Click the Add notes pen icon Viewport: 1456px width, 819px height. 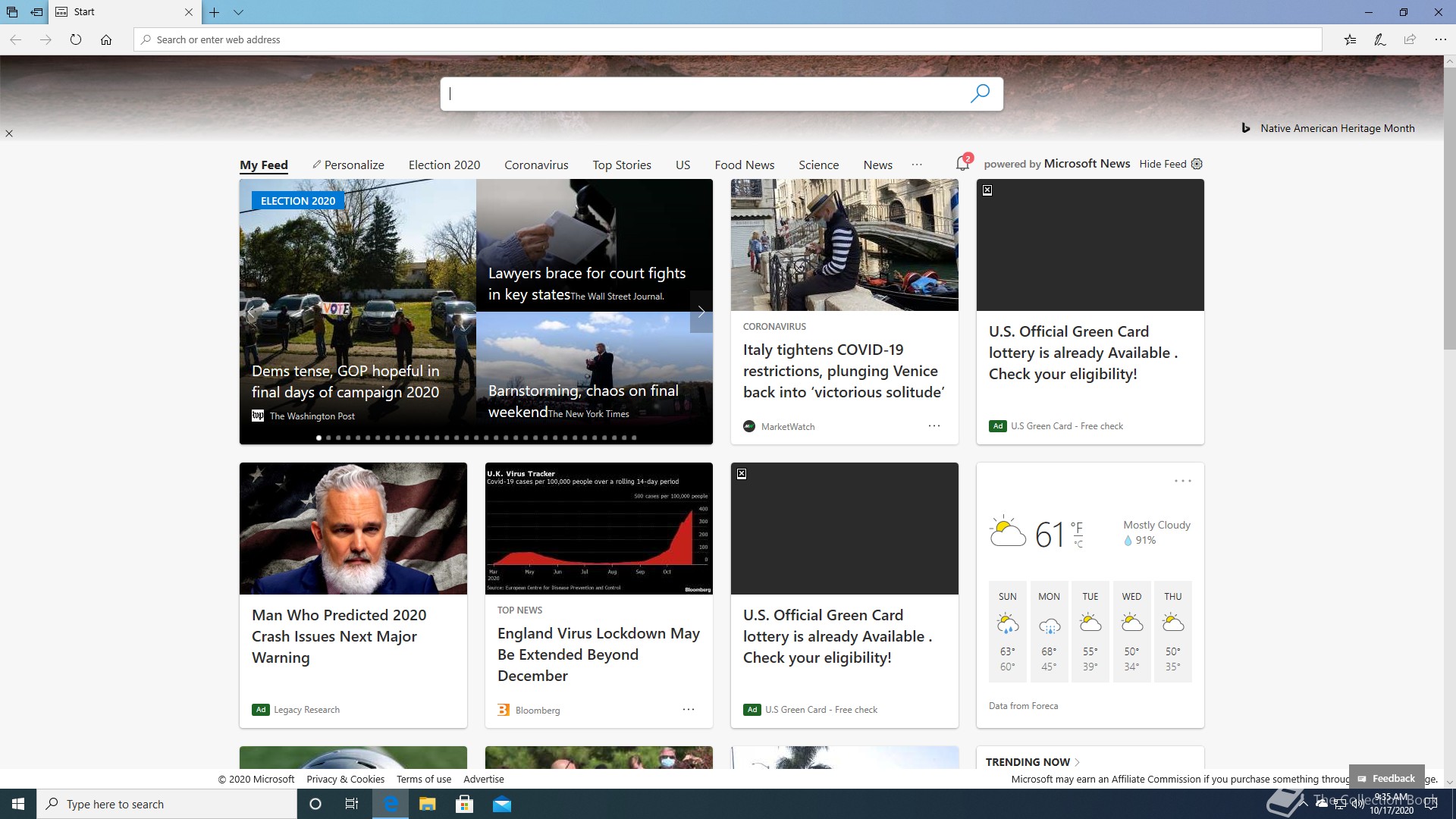pos(1380,39)
